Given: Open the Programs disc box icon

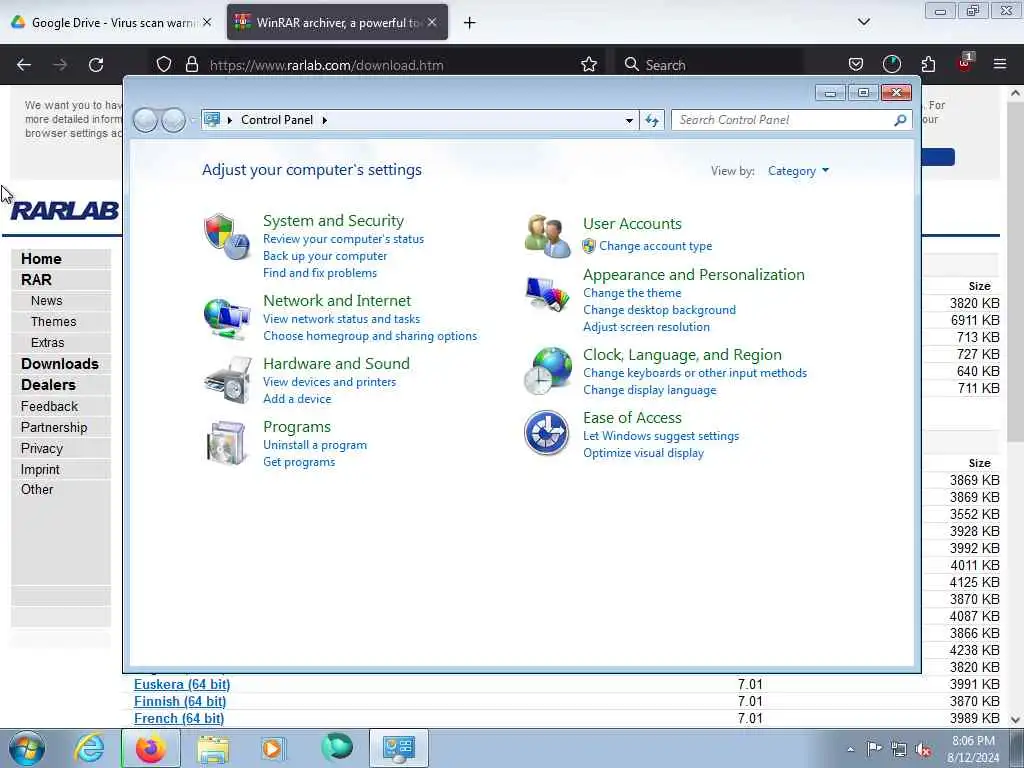Looking at the screenshot, I should click(226, 443).
